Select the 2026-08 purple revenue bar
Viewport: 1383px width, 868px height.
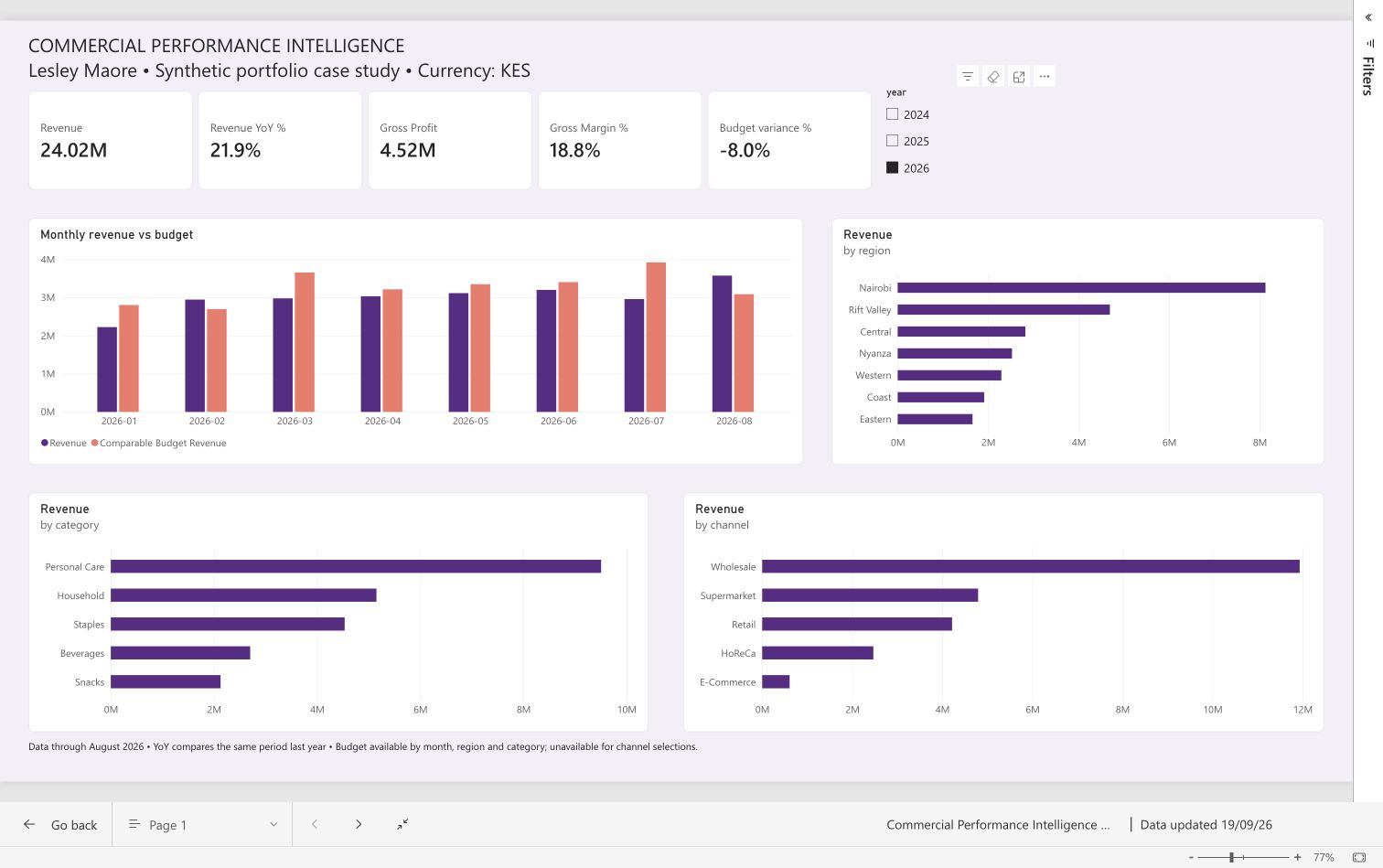point(722,343)
